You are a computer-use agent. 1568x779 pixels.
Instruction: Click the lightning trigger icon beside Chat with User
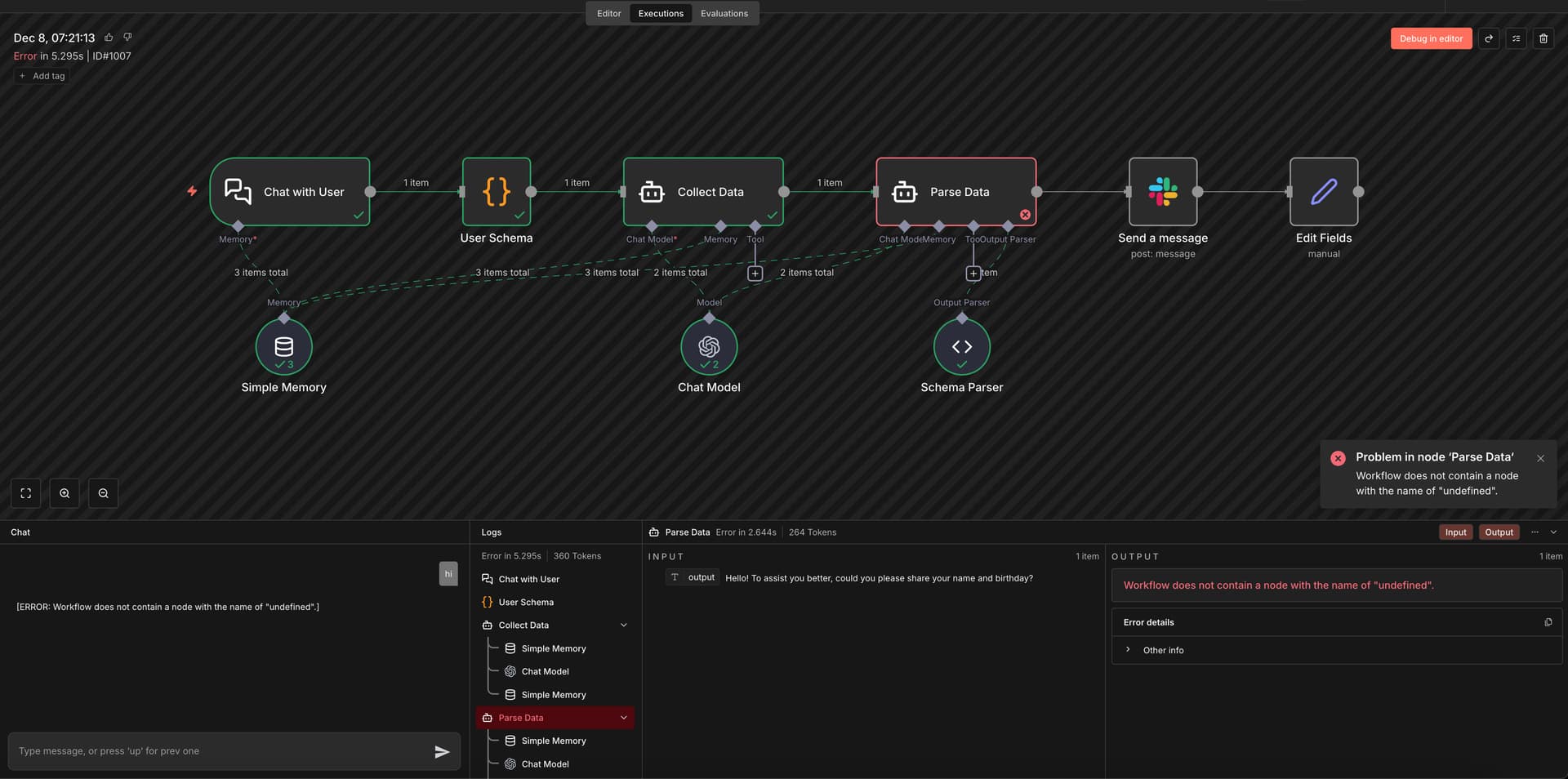click(192, 191)
